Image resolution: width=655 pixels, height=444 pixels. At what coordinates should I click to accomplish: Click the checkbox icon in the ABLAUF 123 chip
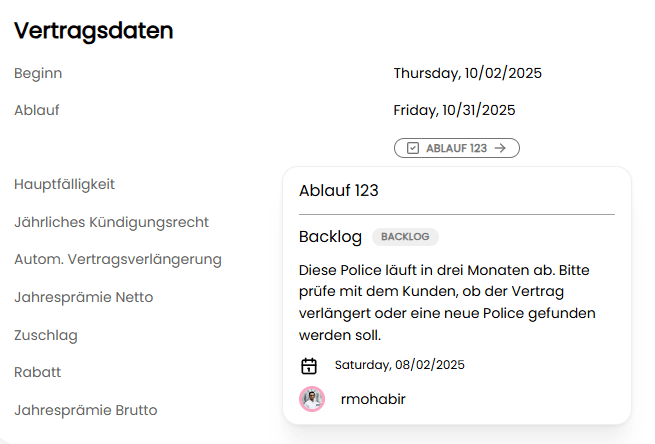coord(413,148)
